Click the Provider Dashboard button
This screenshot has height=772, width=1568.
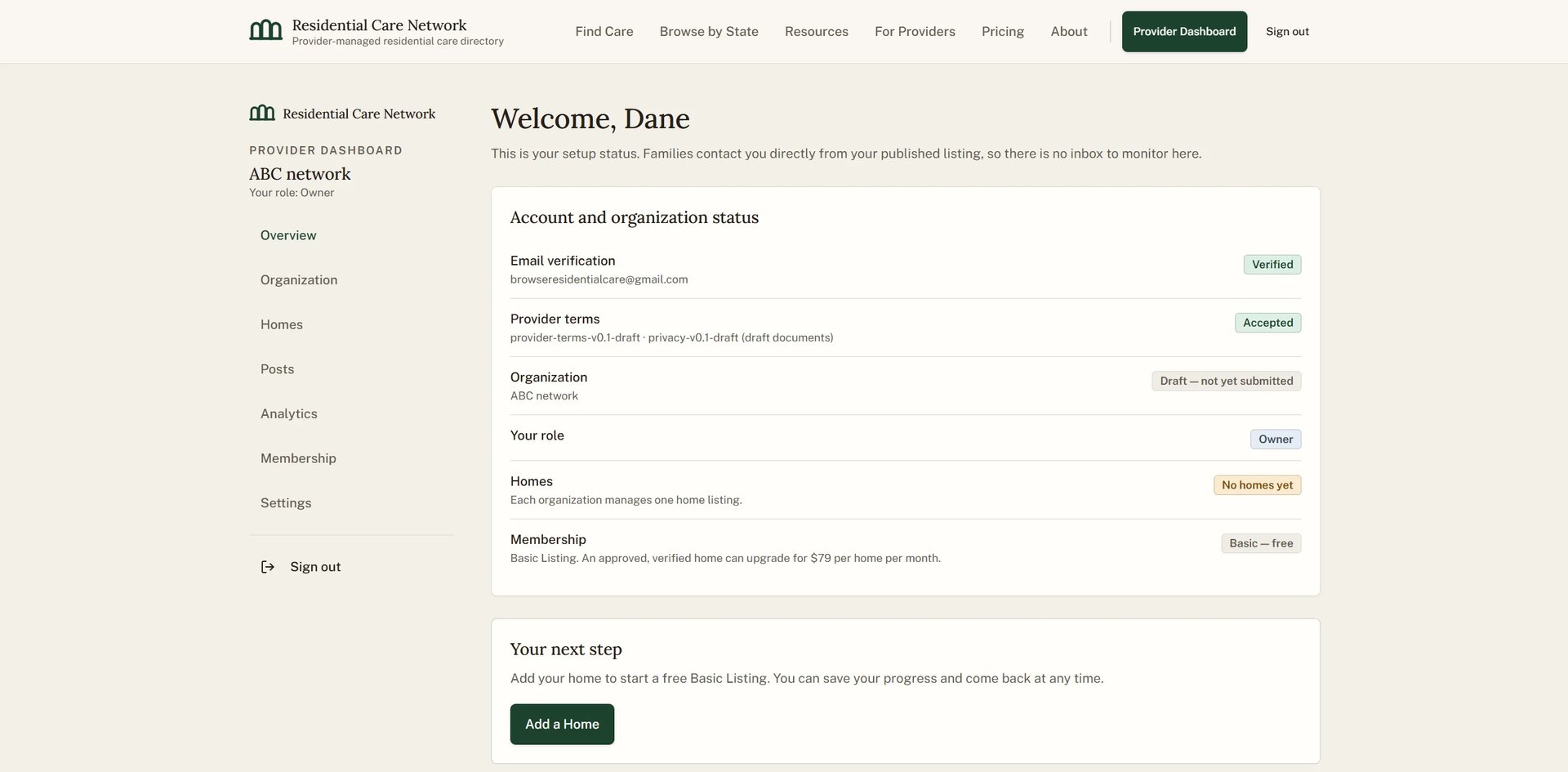tap(1184, 31)
